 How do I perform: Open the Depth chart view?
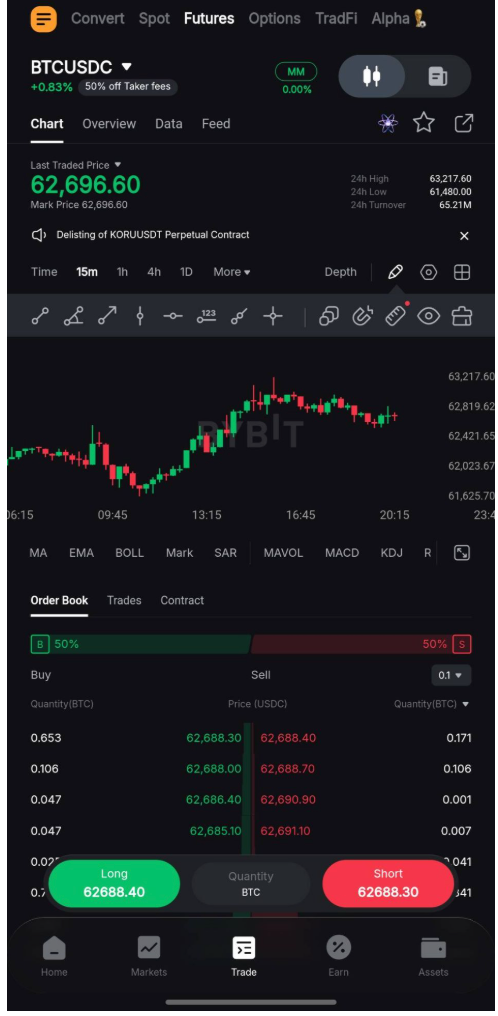341,272
